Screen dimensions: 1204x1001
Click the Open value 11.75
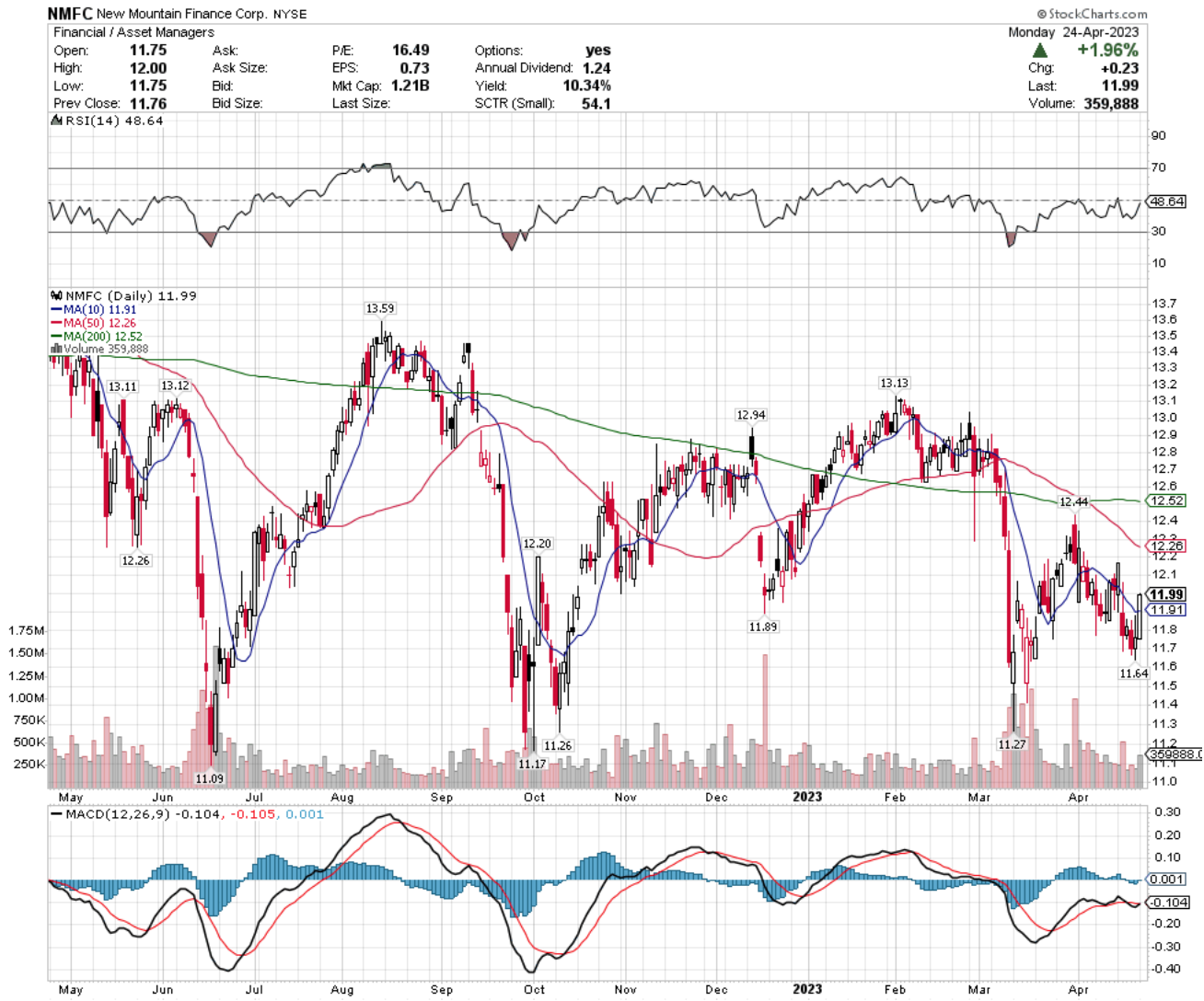click(148, 51)
